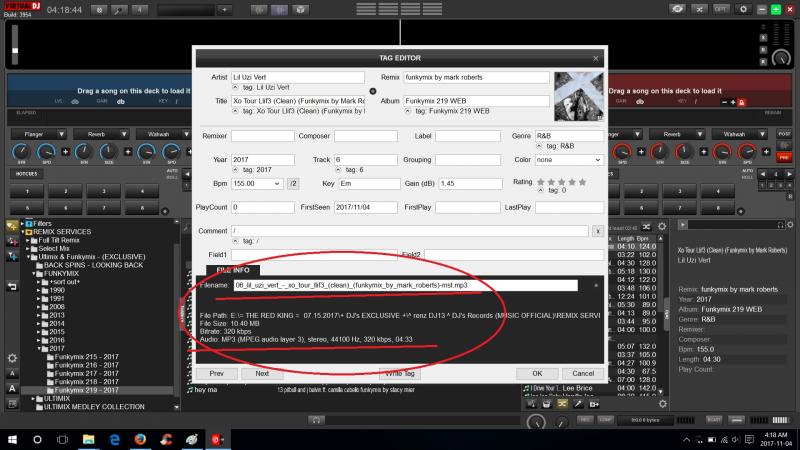Click the HOTCUES pad mode label
This screenshot has height=450, width=800.
[26, 174]
